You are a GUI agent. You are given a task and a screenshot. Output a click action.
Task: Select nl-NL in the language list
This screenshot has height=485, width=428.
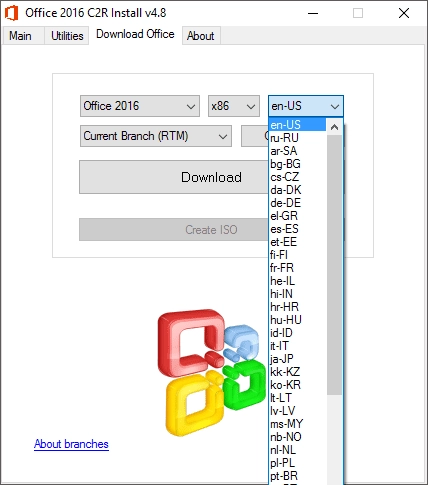[297, 450]
